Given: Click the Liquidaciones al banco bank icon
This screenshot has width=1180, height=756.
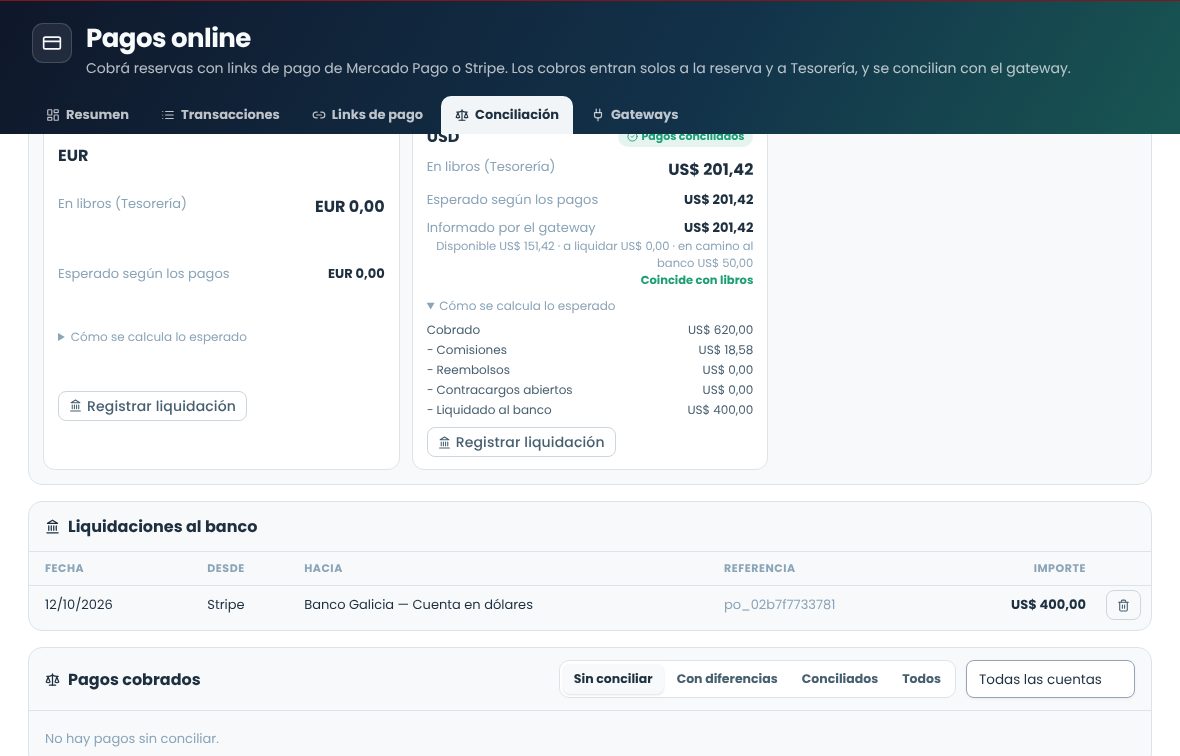Looking at the screenshot, I should [x=52, y=527].
